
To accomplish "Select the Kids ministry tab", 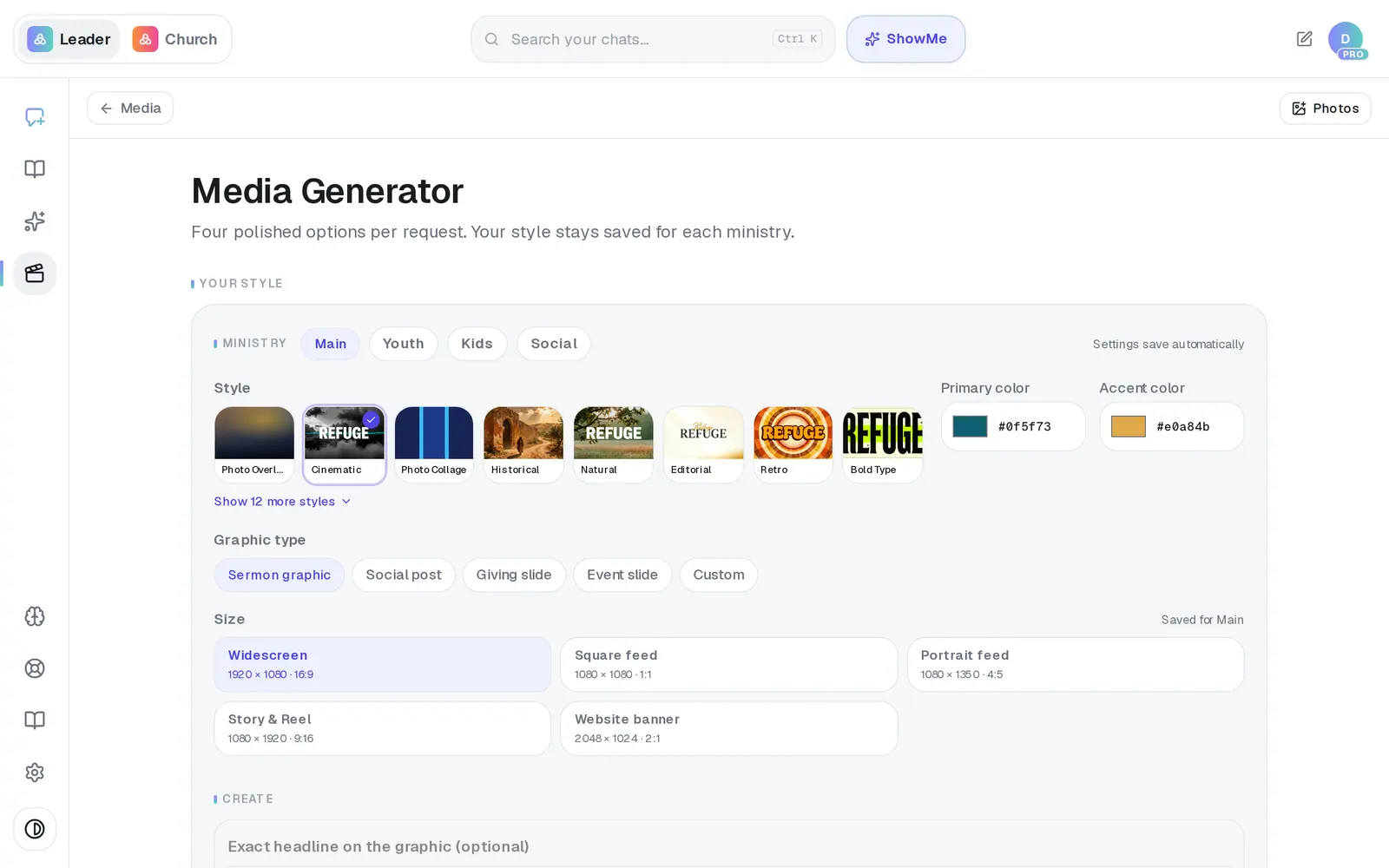I will coord(477,344).
